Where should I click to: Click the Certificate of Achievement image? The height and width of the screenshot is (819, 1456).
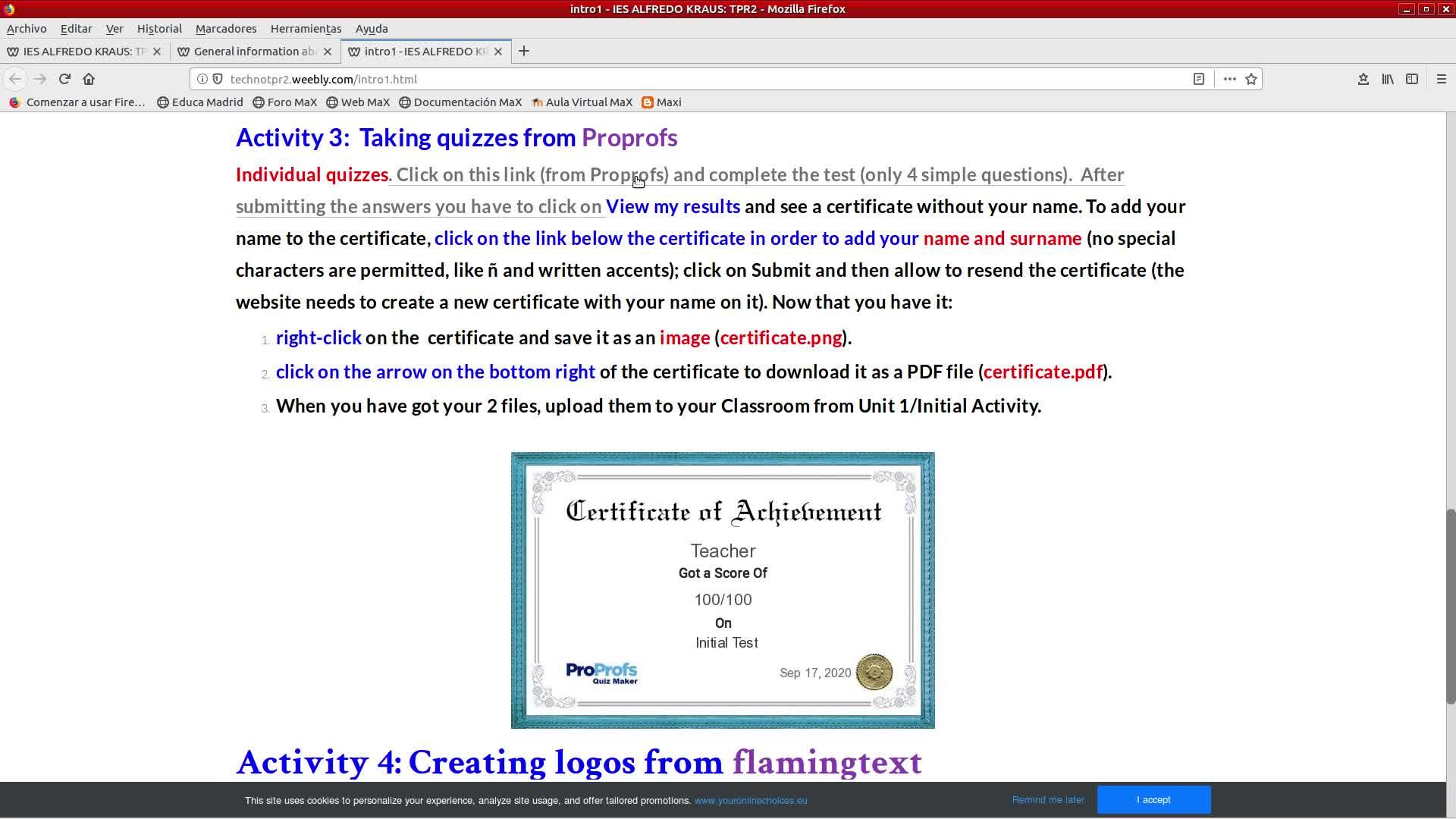(x=723, y=590)
